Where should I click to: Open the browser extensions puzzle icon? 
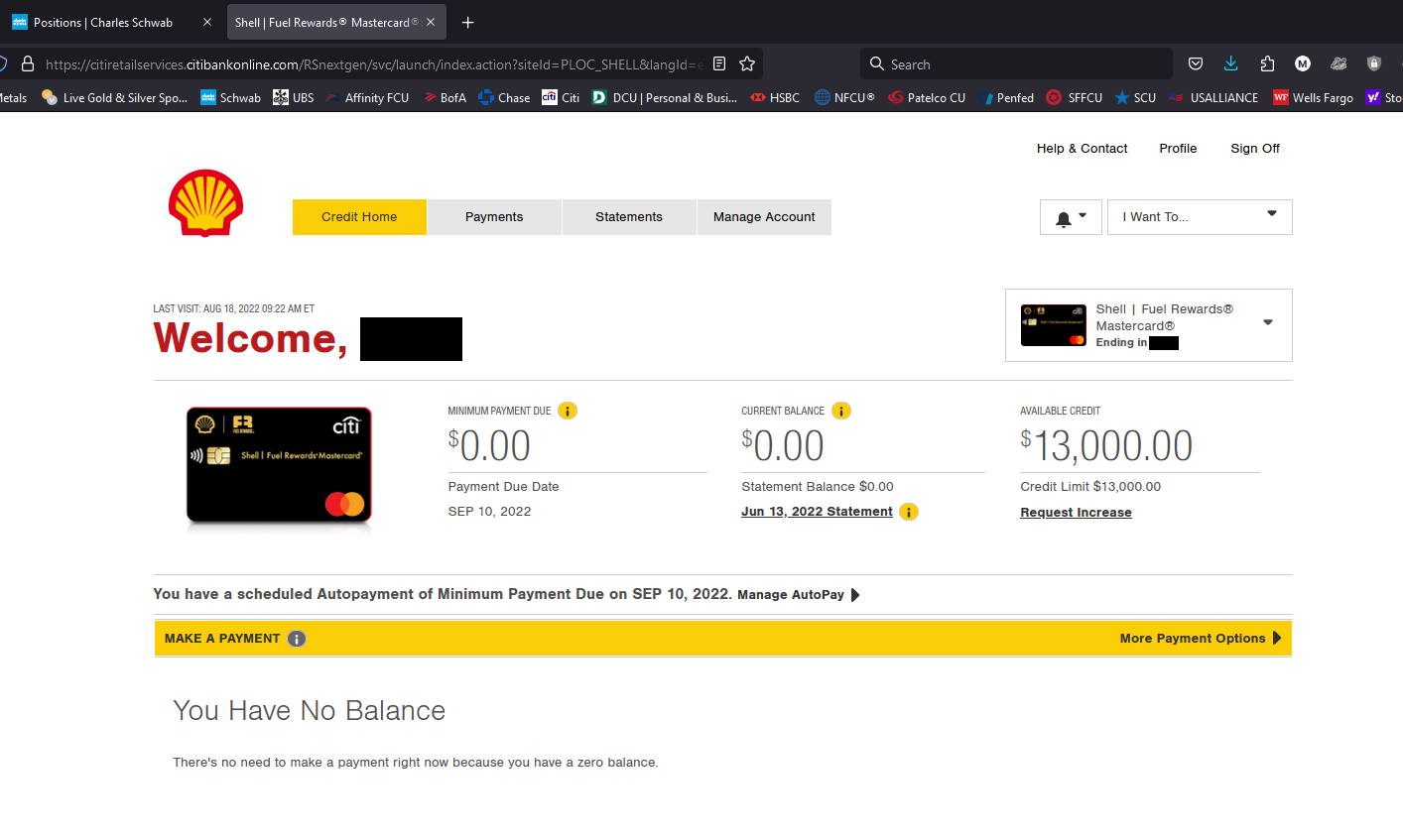coord(1267,62)
